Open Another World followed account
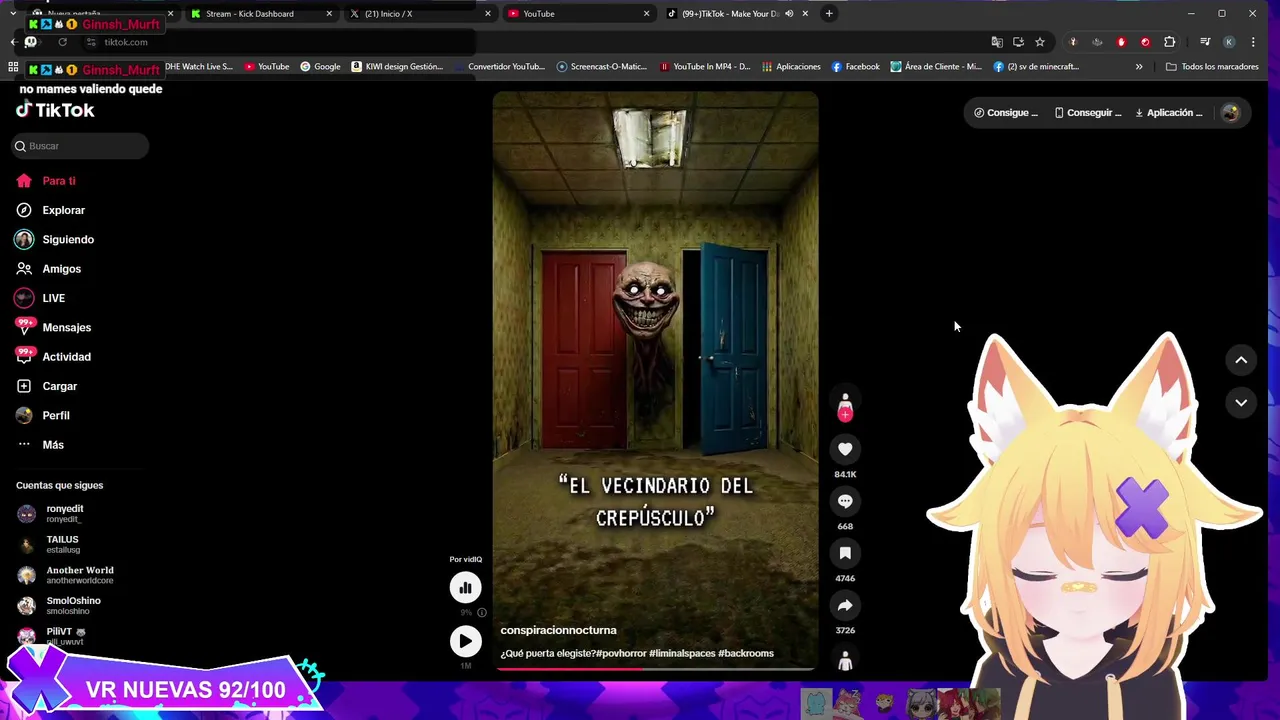 pyautogui.click(x=66, y=575)
